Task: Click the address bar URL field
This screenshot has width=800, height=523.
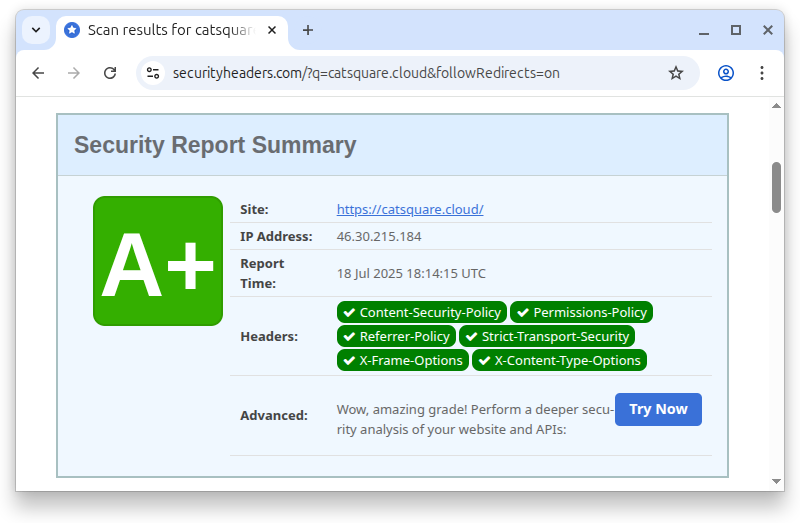Action: (400, 73)
